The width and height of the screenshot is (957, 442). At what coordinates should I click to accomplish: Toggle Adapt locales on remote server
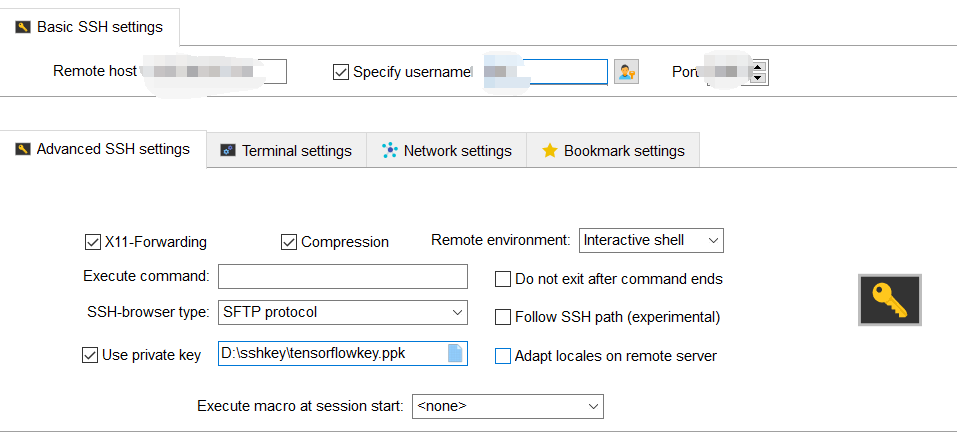503,355
